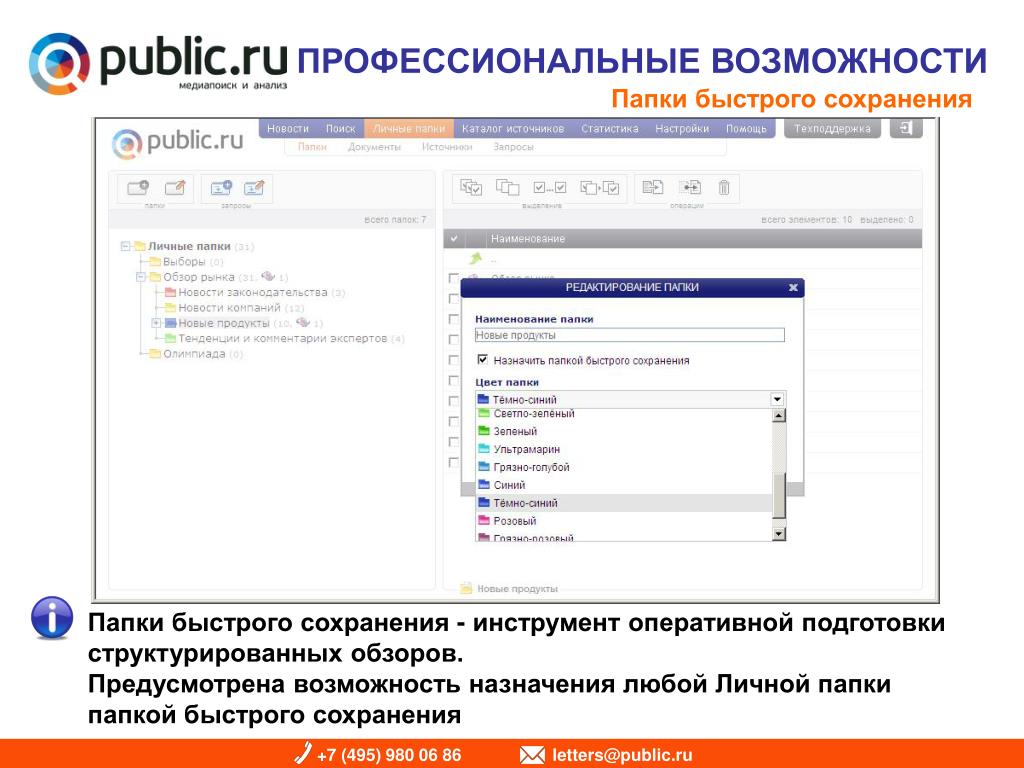Click the green up-level arrow icon

476,259
